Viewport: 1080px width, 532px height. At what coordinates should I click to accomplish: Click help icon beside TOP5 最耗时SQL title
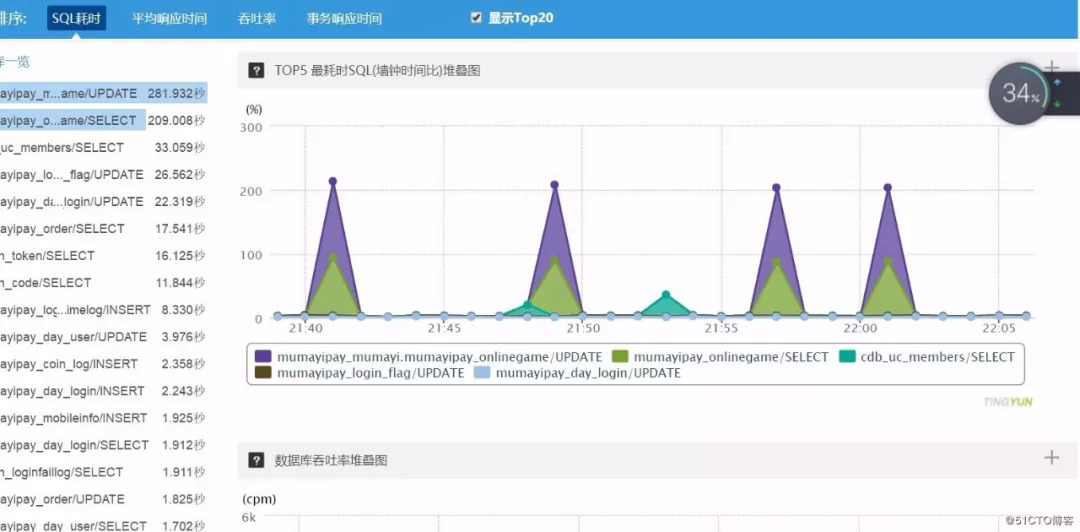[256, 70]
